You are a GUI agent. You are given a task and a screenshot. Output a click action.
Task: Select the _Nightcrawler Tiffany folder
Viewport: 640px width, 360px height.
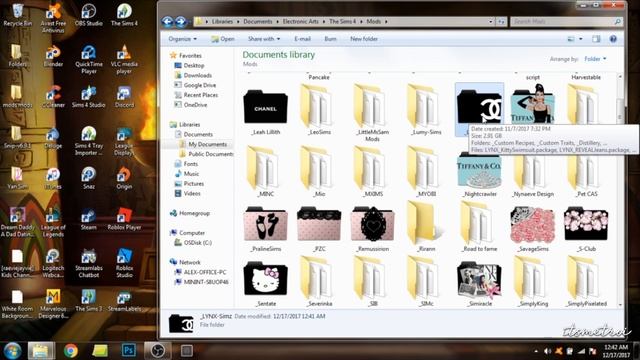point(480,174)
